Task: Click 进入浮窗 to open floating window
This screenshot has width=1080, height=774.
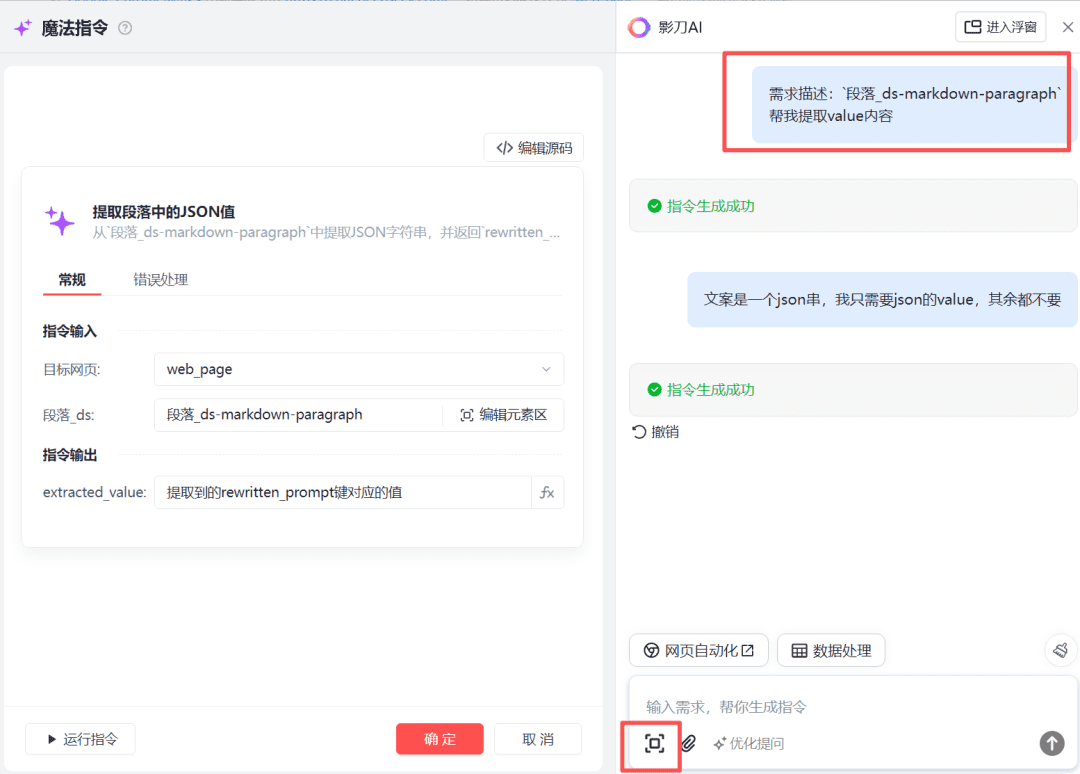Action: 1000,27
